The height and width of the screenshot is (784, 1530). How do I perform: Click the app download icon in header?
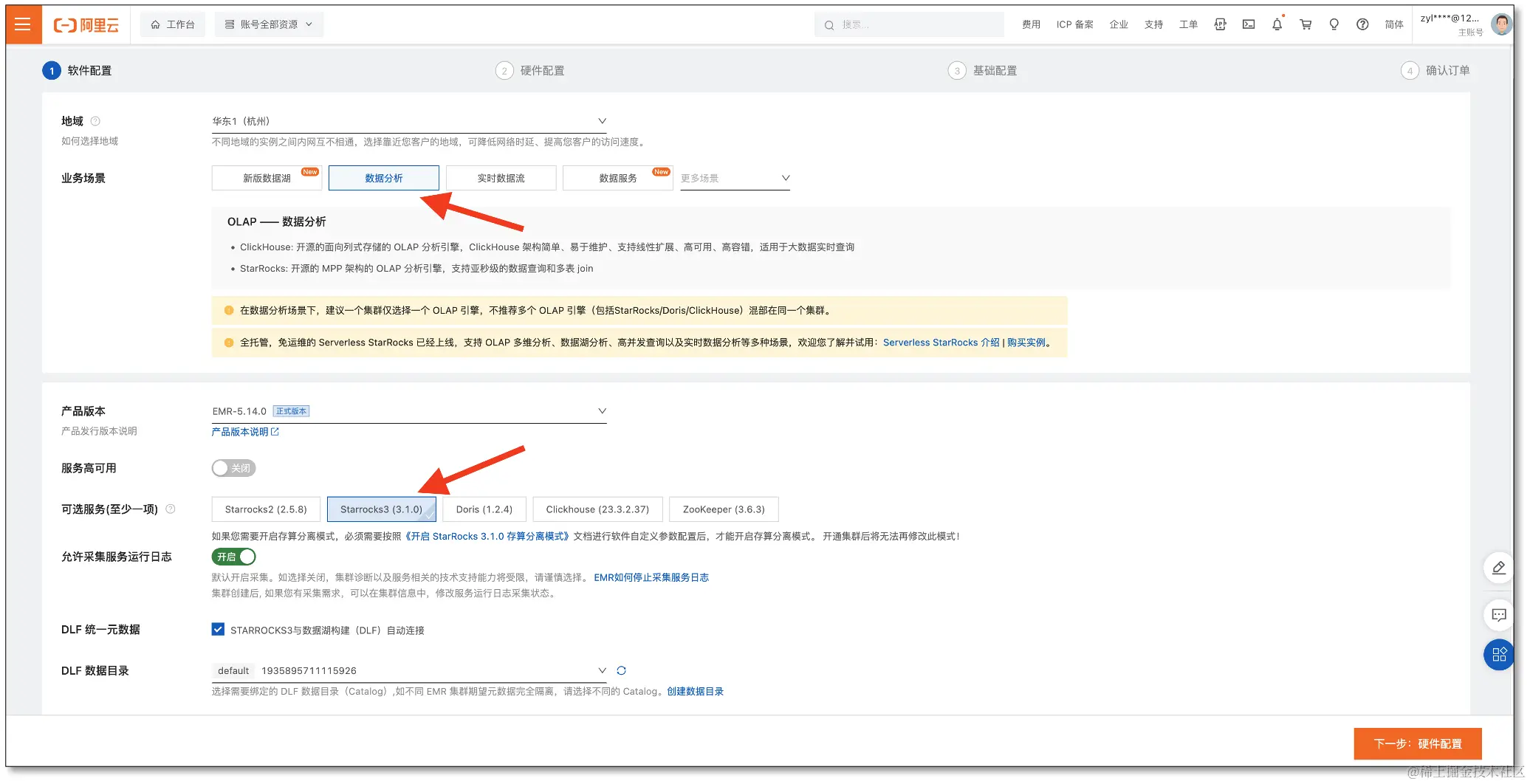1220,24
